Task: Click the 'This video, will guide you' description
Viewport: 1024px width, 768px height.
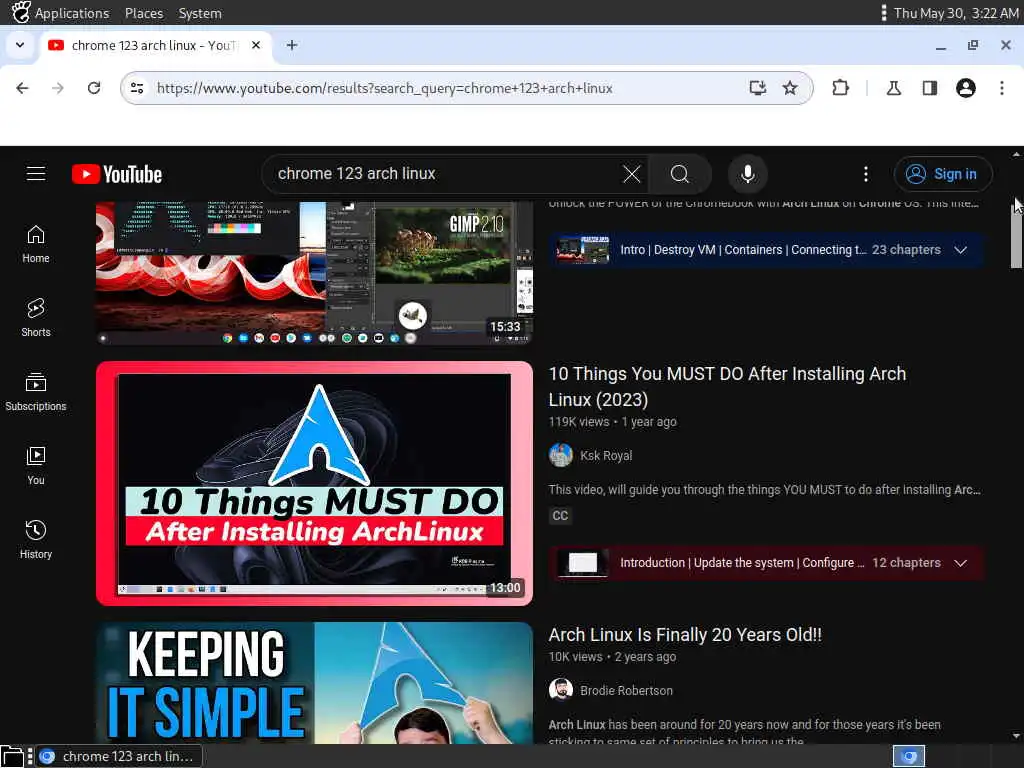Action: click(764, 490)
